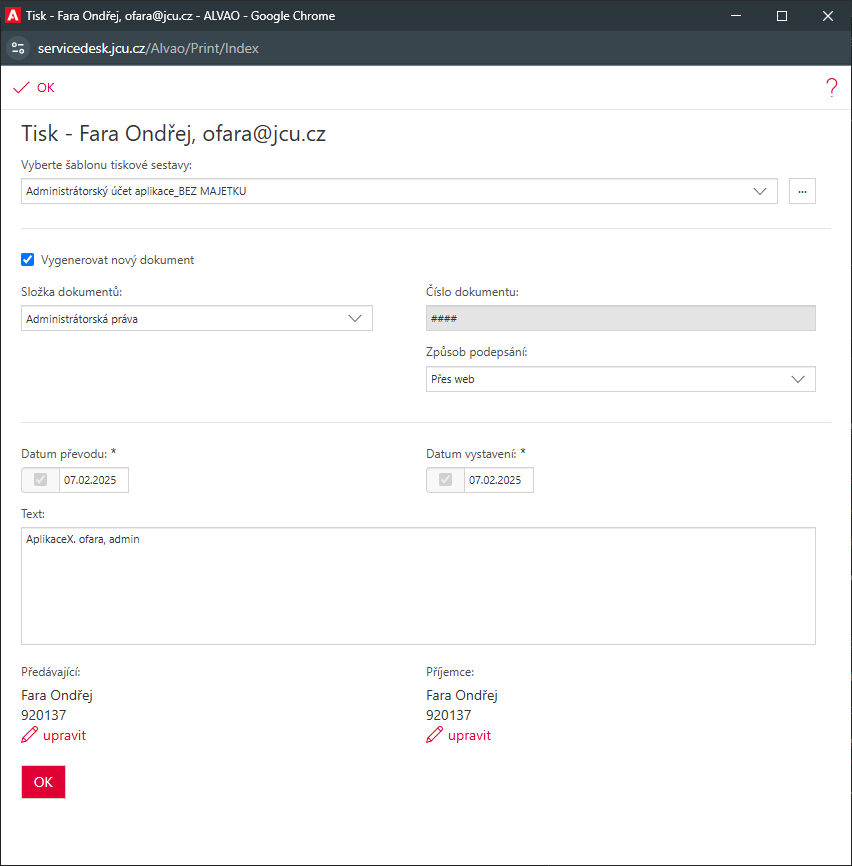Click pencil icon under Příjemce
Image resolution: width=852 pixels, height=866 pixels.
(434, 736)
